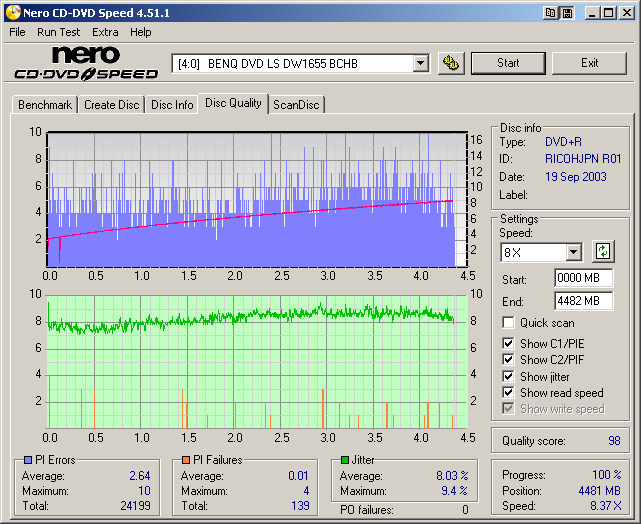Click the disc date 19 Sep 2003
The width and height of the screenshot is (641, 524).
[576, 177]
